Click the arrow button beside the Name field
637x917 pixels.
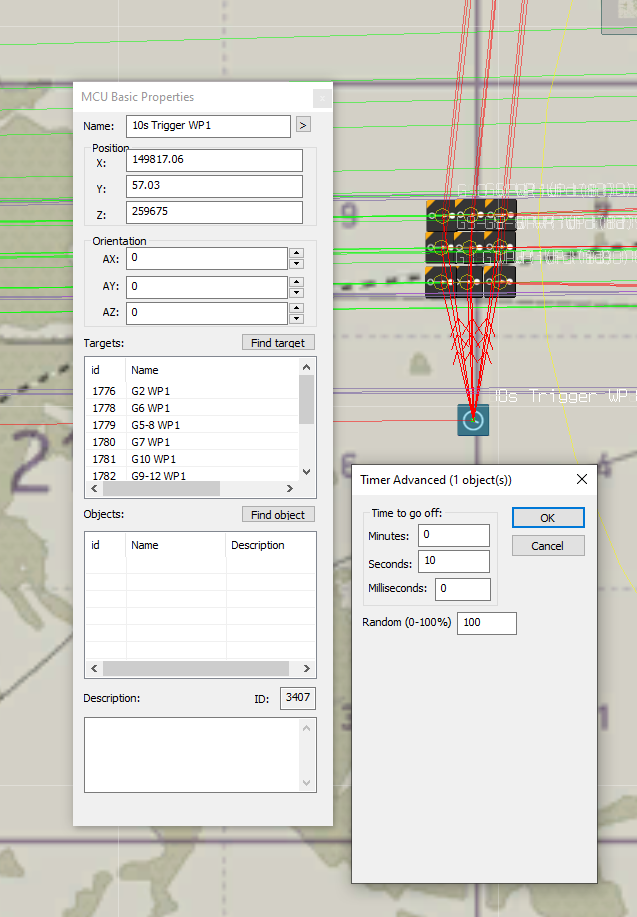coord(304,125)
